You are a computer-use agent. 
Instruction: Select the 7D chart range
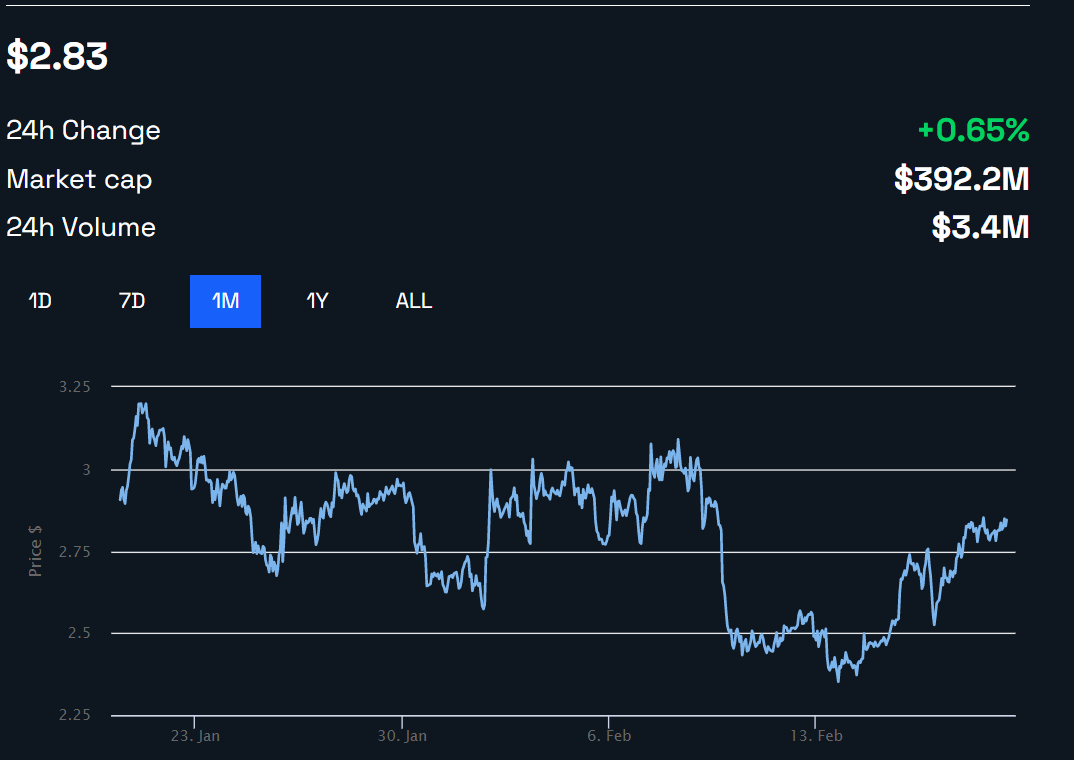coord(132,301)
